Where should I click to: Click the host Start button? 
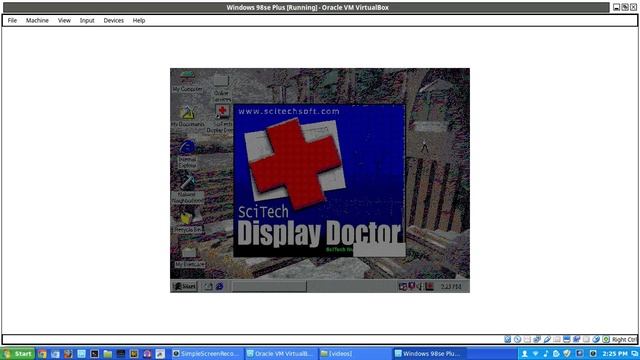pos(18,353)
